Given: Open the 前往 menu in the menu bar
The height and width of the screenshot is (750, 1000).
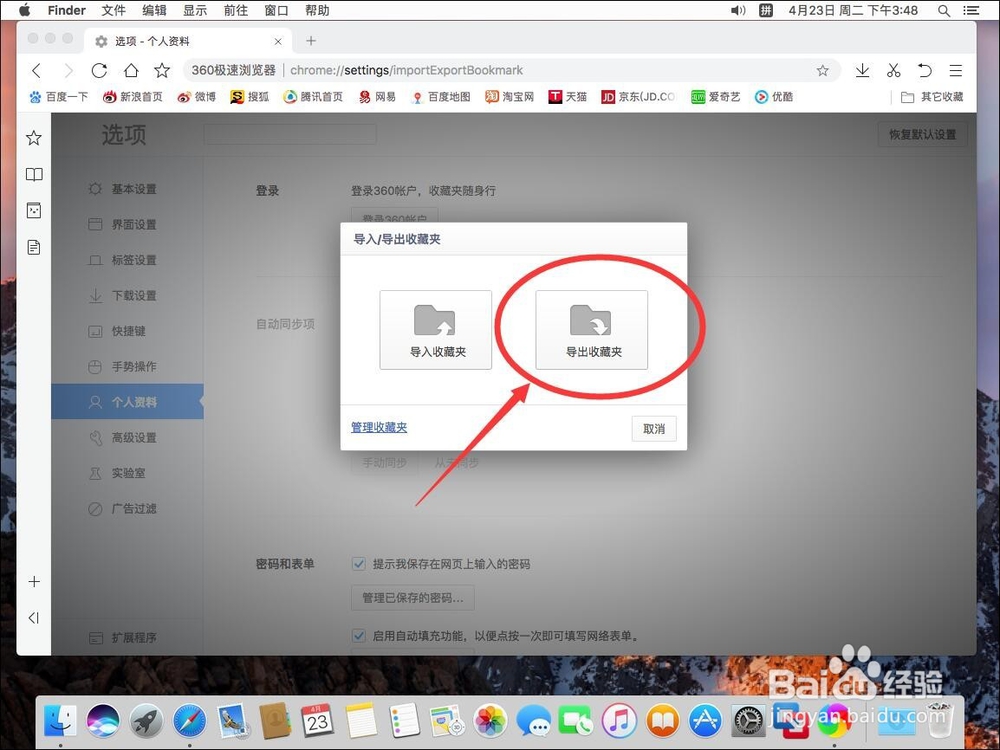Looking at the screenshot, I should (236, 10).
